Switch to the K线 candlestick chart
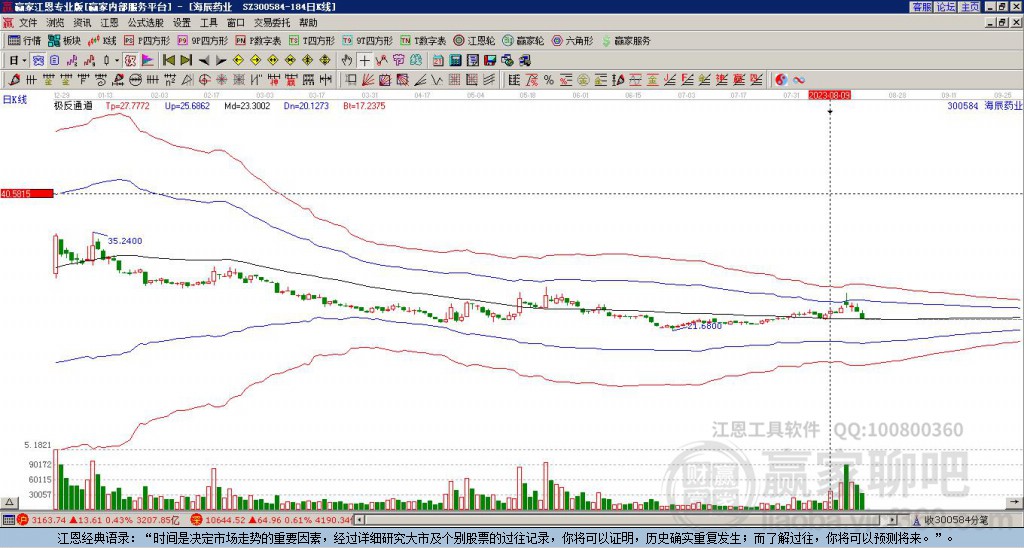This screenshot has height=548, width=1024. [x=103, y=40]
